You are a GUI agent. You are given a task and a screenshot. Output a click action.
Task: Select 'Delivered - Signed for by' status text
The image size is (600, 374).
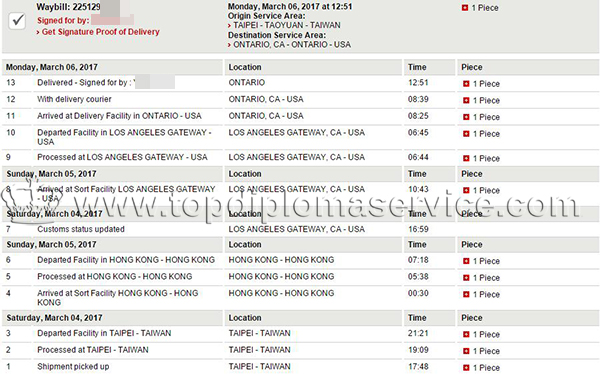(x=84, y=83)
